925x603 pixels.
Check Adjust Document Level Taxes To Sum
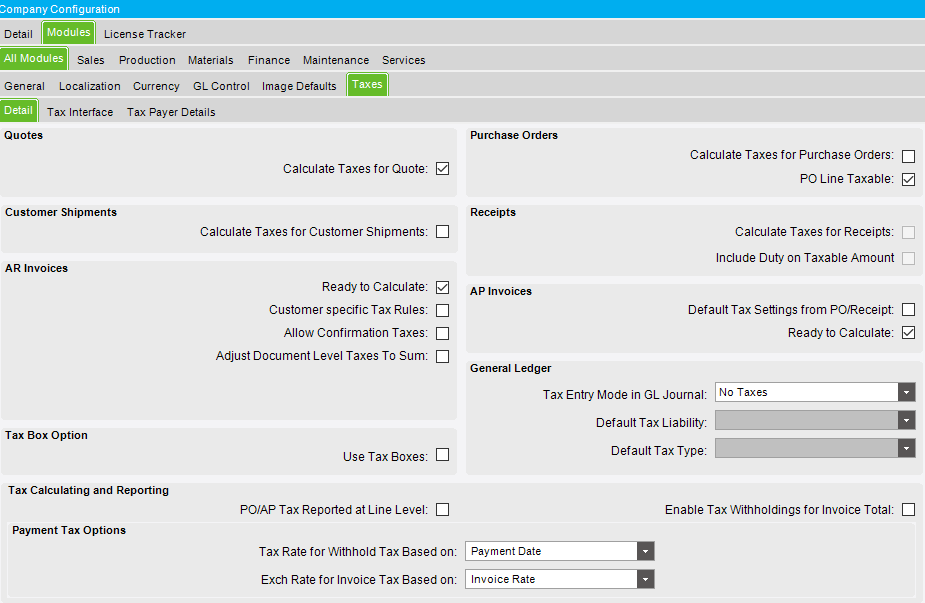[x=442, y=356]
